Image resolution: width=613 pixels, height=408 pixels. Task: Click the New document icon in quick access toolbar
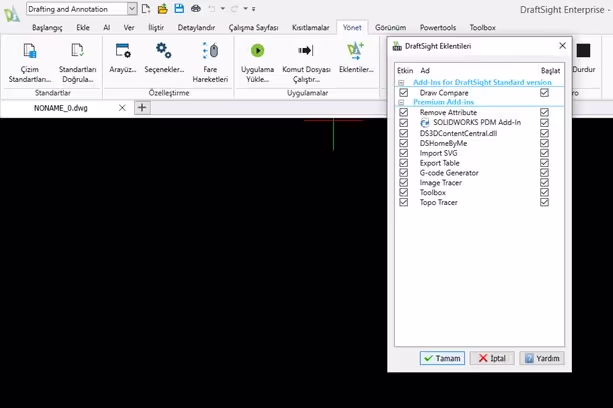click(x=146, y=9)
